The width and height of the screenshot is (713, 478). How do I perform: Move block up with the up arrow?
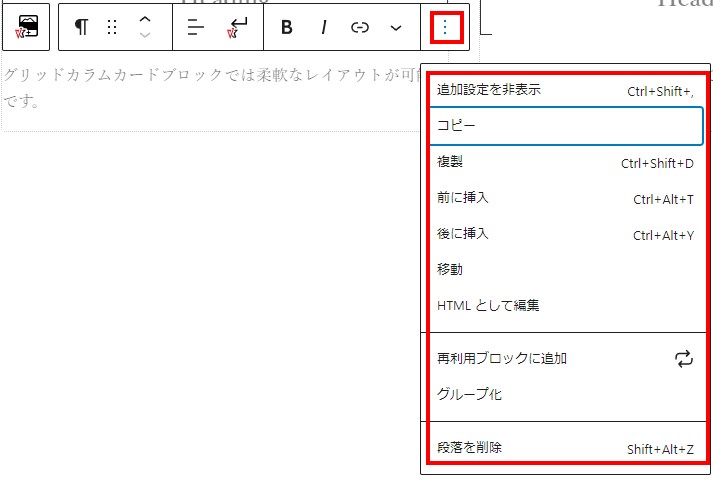[x=145, y=19]
